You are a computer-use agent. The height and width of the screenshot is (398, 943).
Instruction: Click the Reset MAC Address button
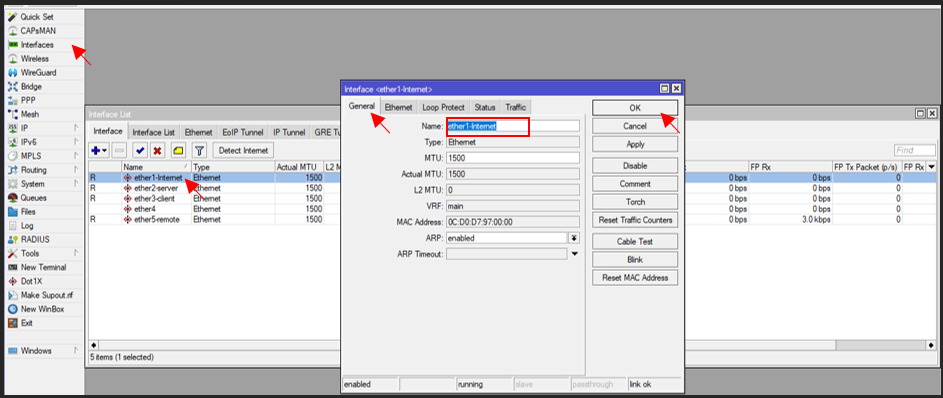point(635,278)
